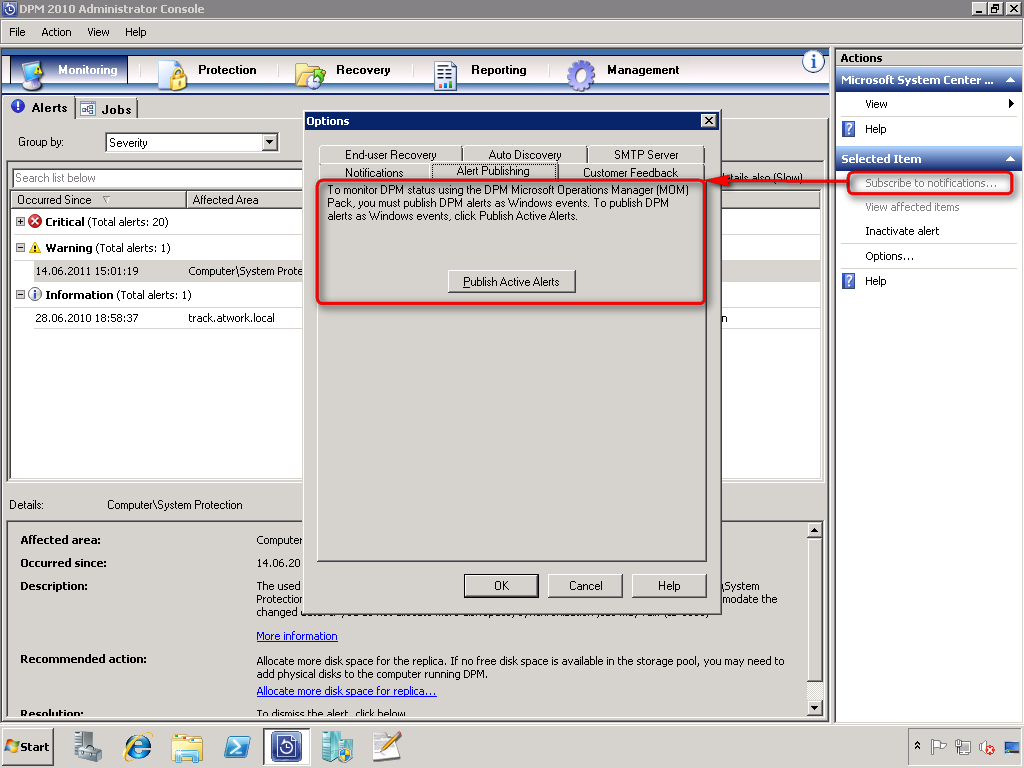1024x768 pixels.
Task: Collapse the Information alerts group
Action: tap(20, 295)
